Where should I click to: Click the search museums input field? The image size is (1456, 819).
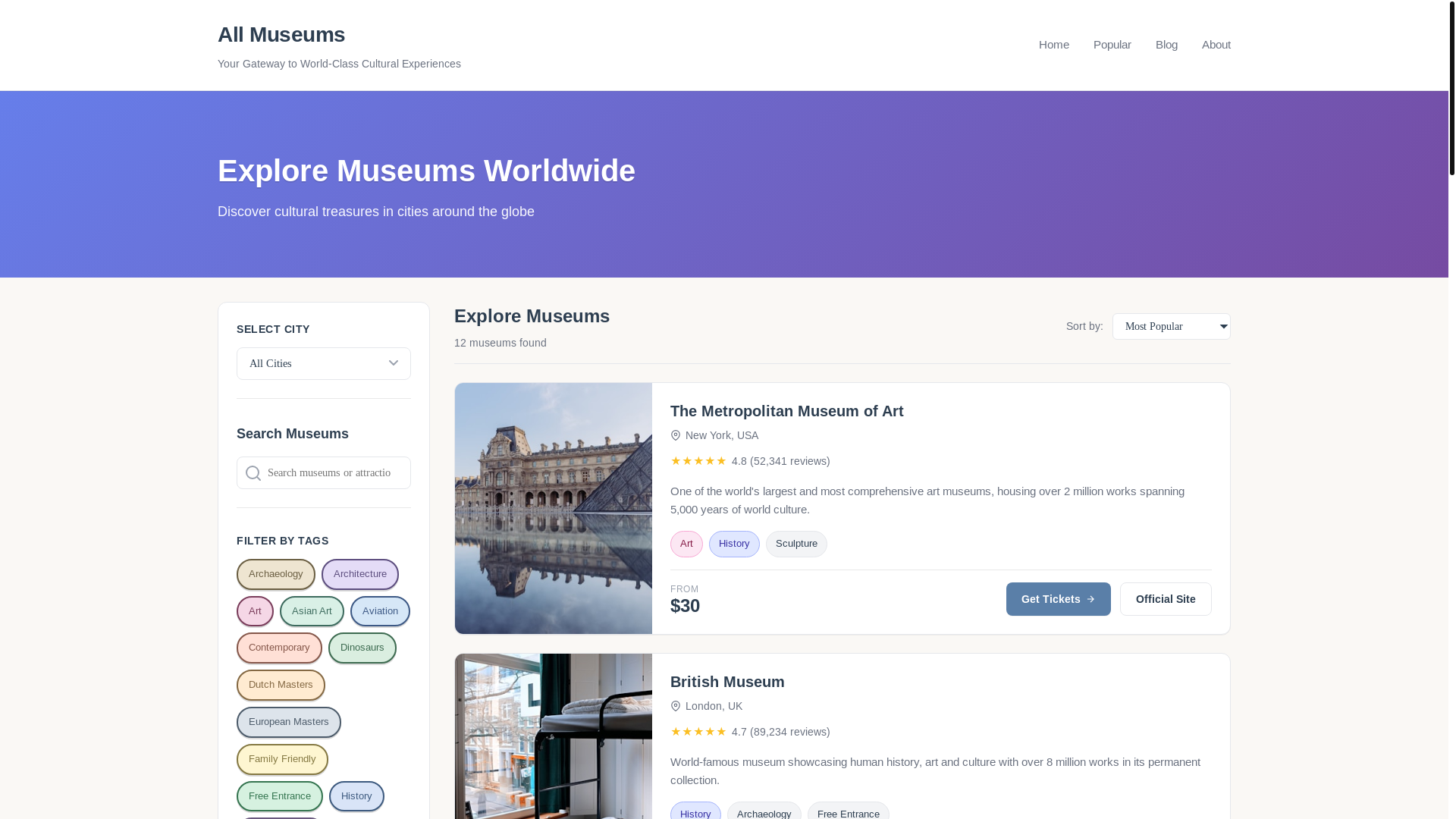[324, 472]
